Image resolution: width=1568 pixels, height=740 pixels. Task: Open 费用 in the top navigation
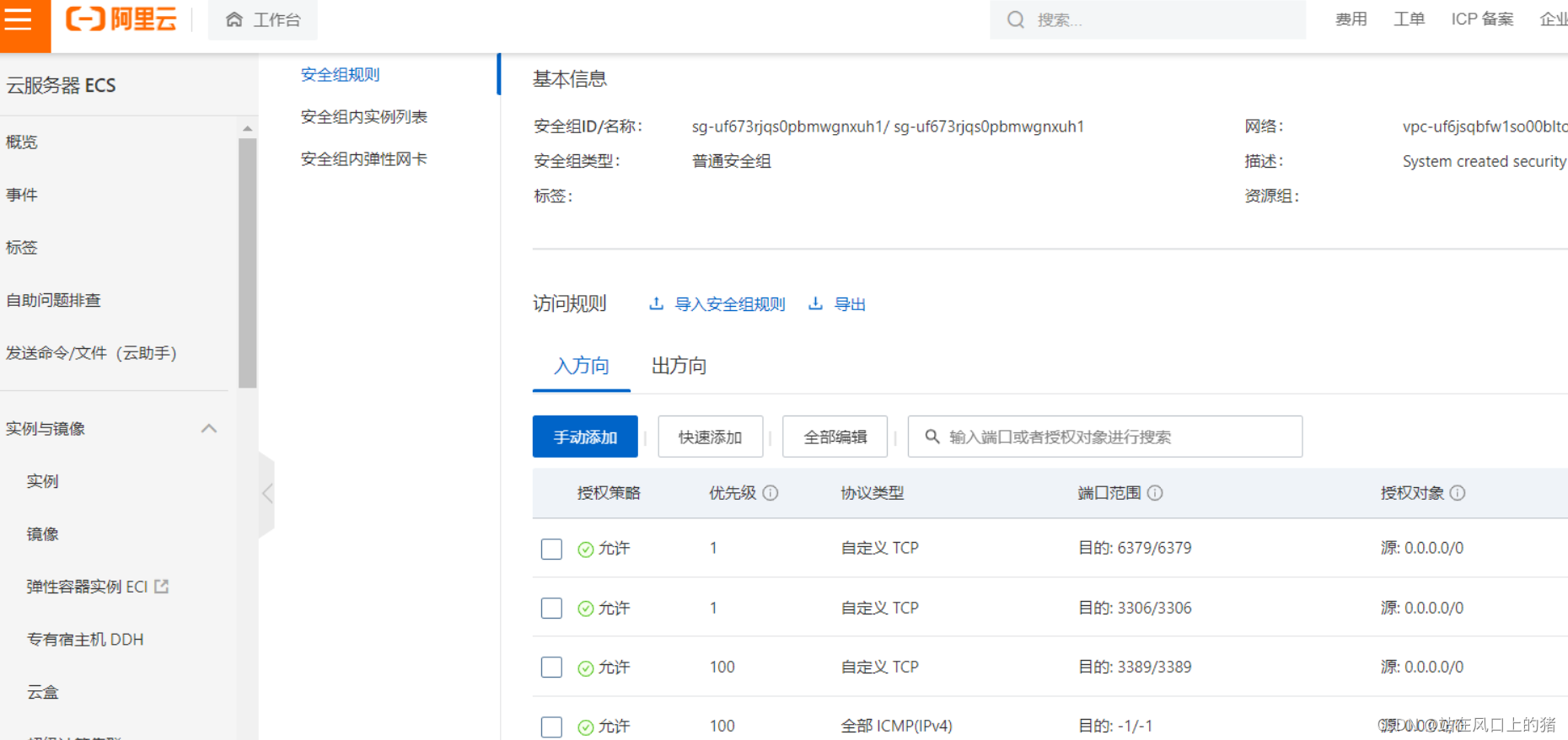[1351, 19]
